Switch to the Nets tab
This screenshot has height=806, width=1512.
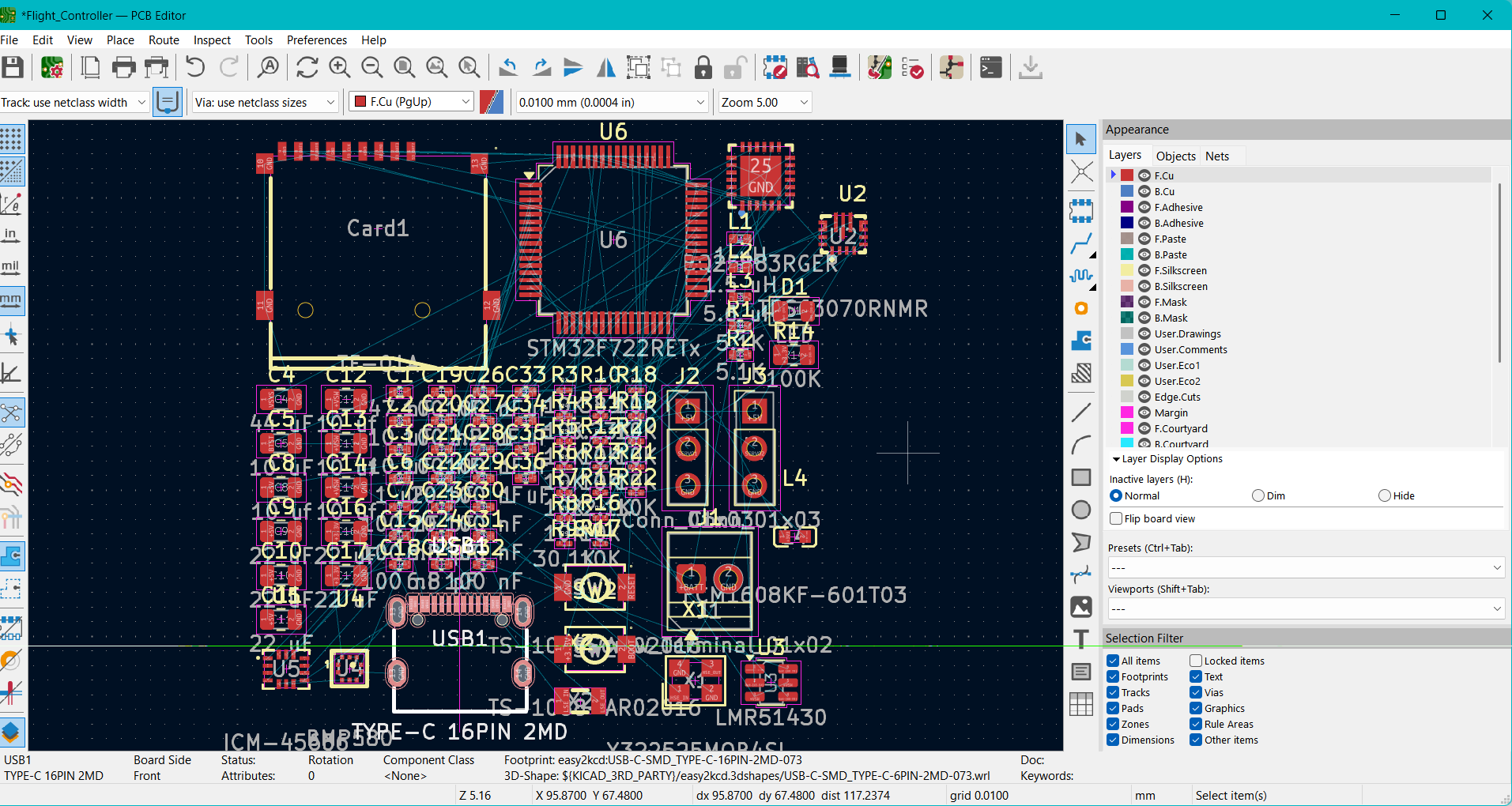point(1217,156)
